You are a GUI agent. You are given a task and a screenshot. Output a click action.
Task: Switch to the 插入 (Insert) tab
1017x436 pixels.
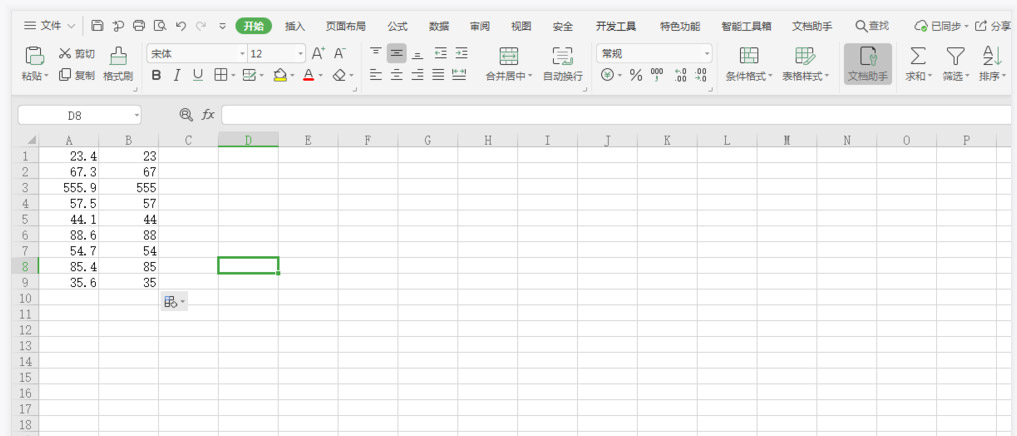[295, 26]
